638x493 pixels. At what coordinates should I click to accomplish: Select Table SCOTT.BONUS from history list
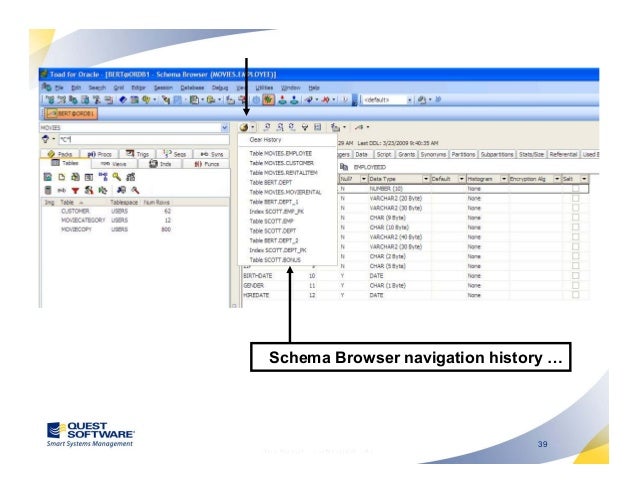click(x=275, y=260)
